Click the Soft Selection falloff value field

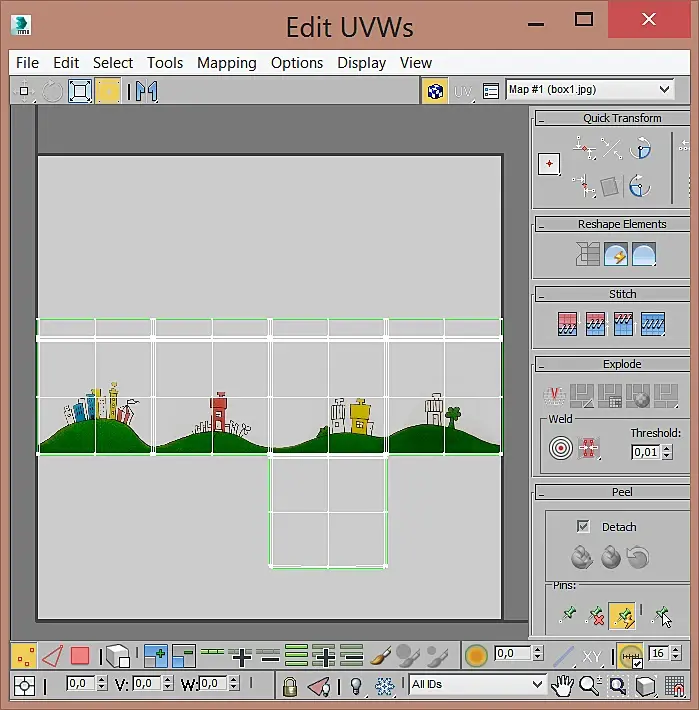tap(512, 653)
